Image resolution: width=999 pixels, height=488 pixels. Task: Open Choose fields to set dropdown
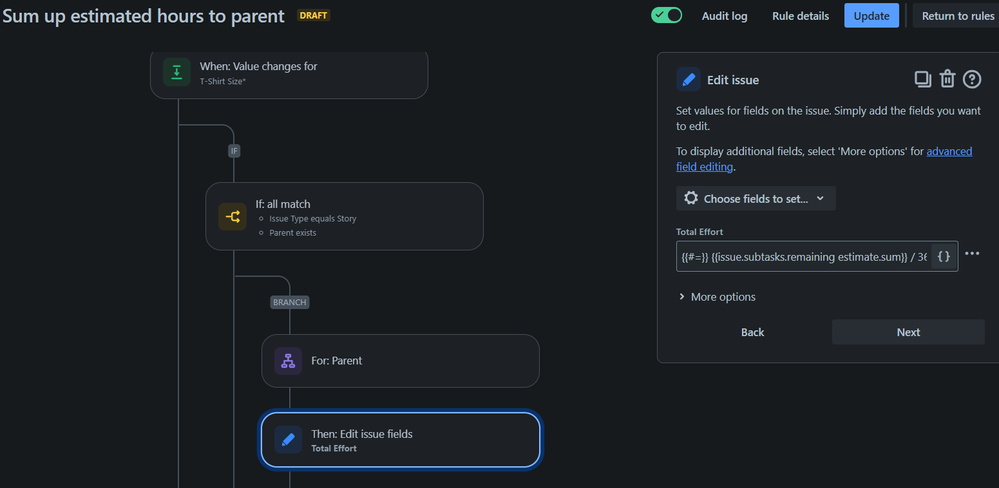pyautogui.click(x=756, y=198)
